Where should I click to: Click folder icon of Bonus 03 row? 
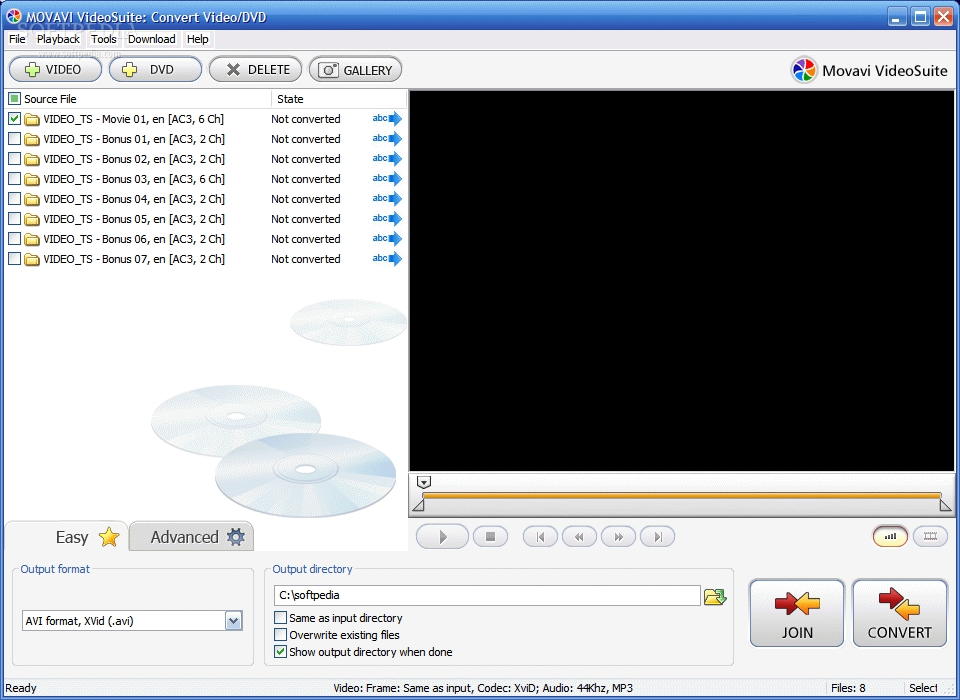[32, 179]
